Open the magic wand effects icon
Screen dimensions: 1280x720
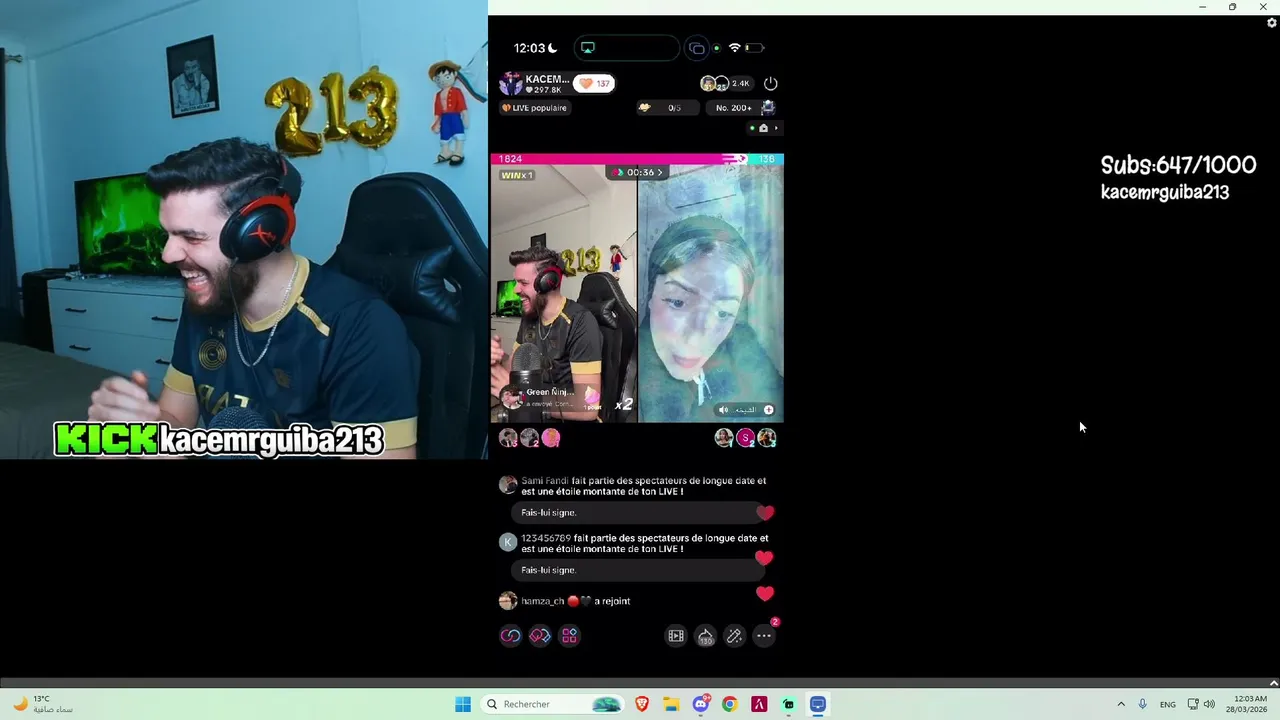pos(734,636)
